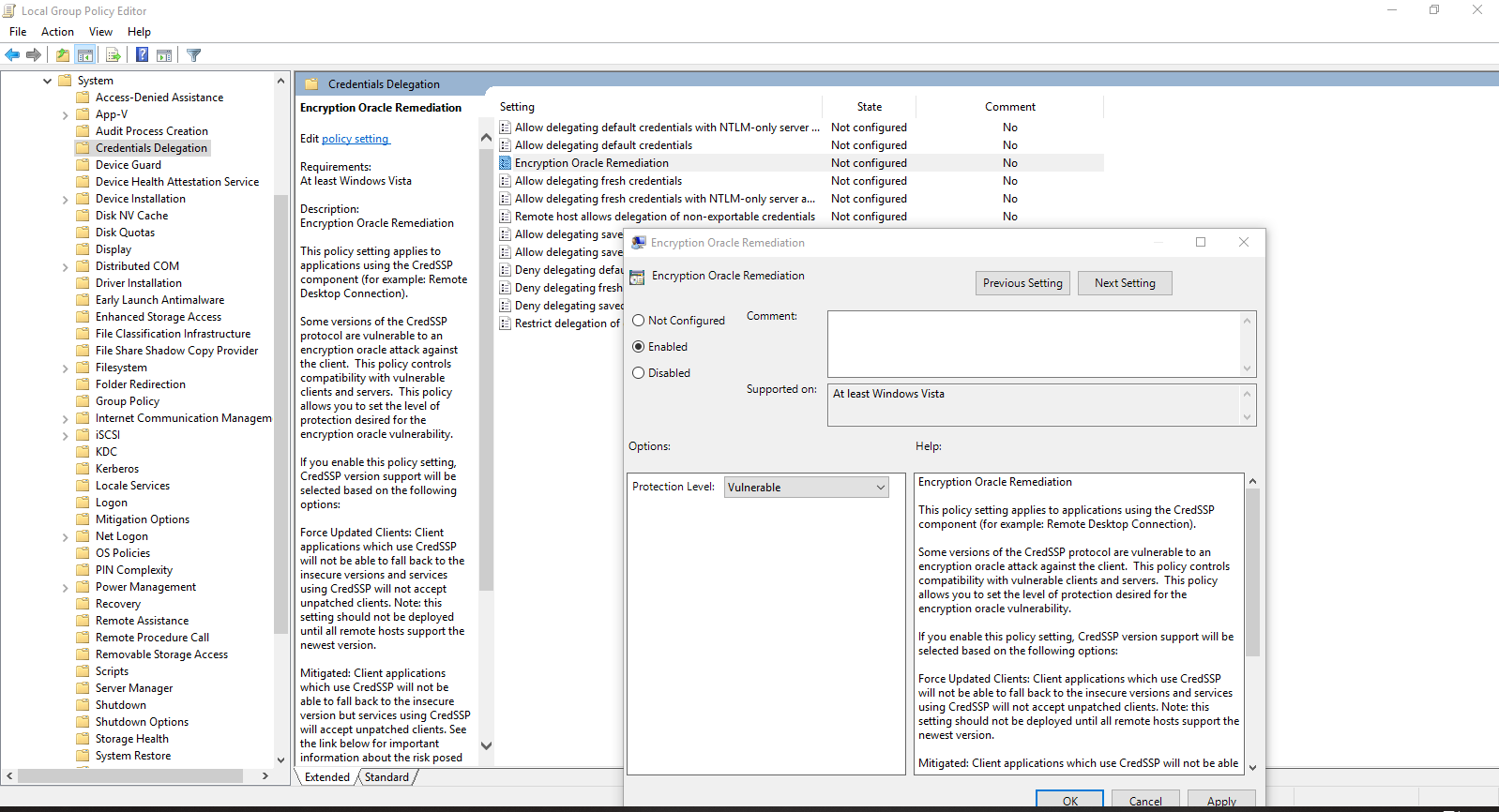Screen dimensions: 1499x812
Task: Click the policy setting link
Action: coord(355,139)
